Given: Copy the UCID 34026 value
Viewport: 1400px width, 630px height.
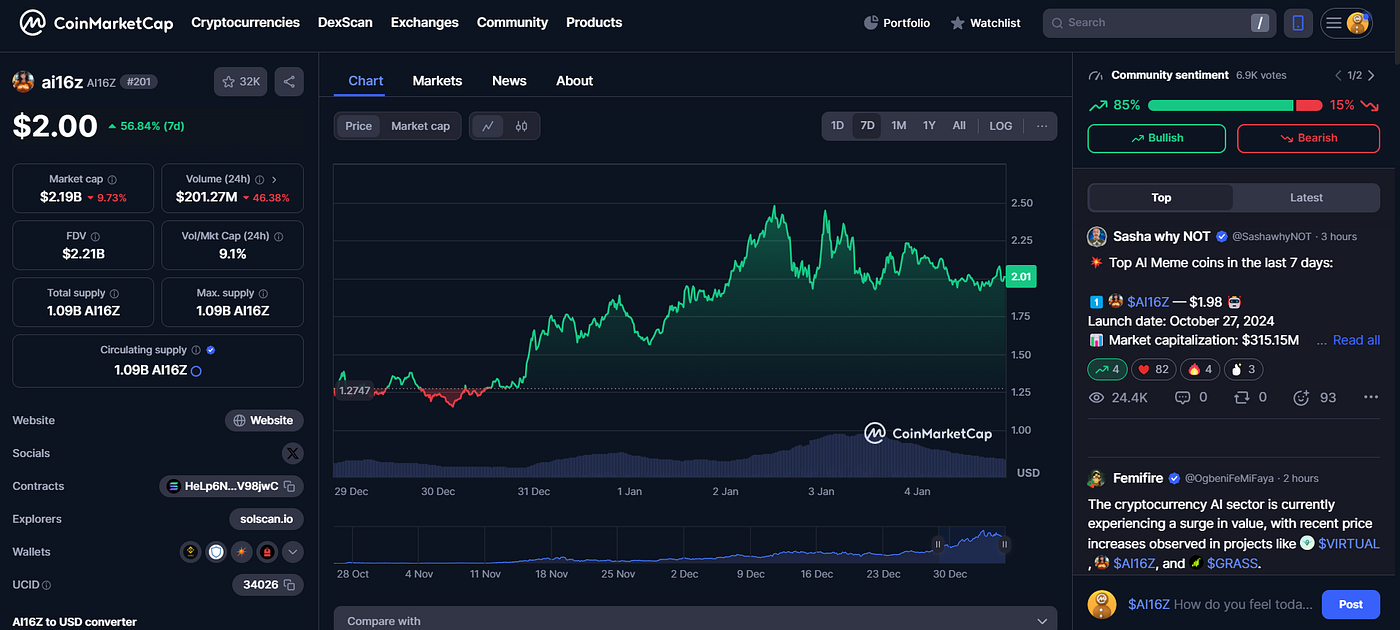Looking at the screenshot, I should pos(289,584).
